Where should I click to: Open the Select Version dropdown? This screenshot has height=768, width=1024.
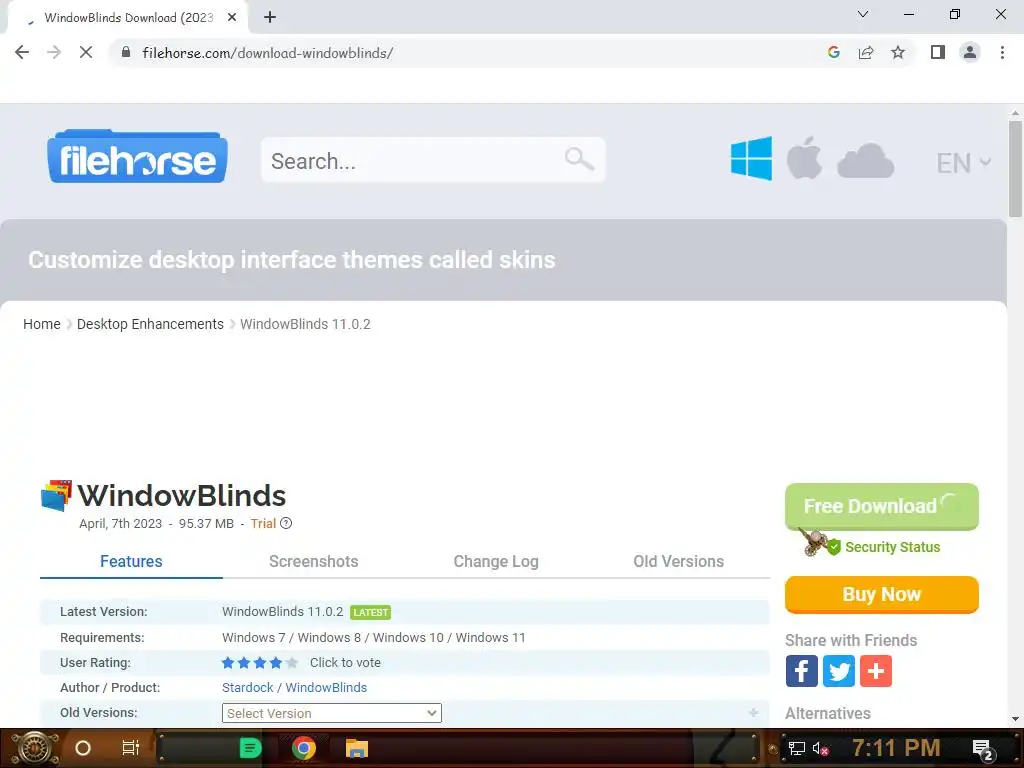click(332, 713)
